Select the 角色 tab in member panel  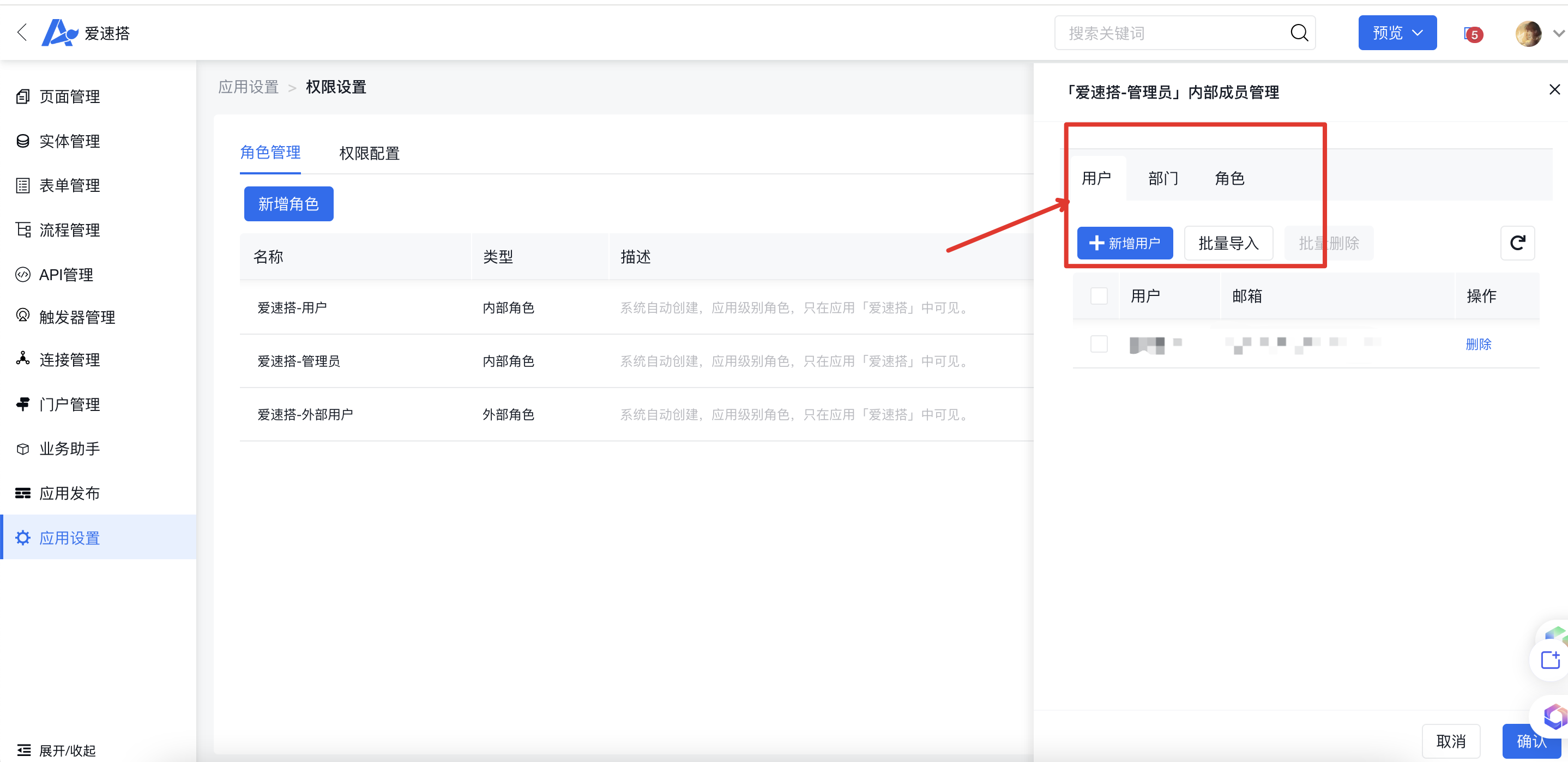tap(1229, 178)
